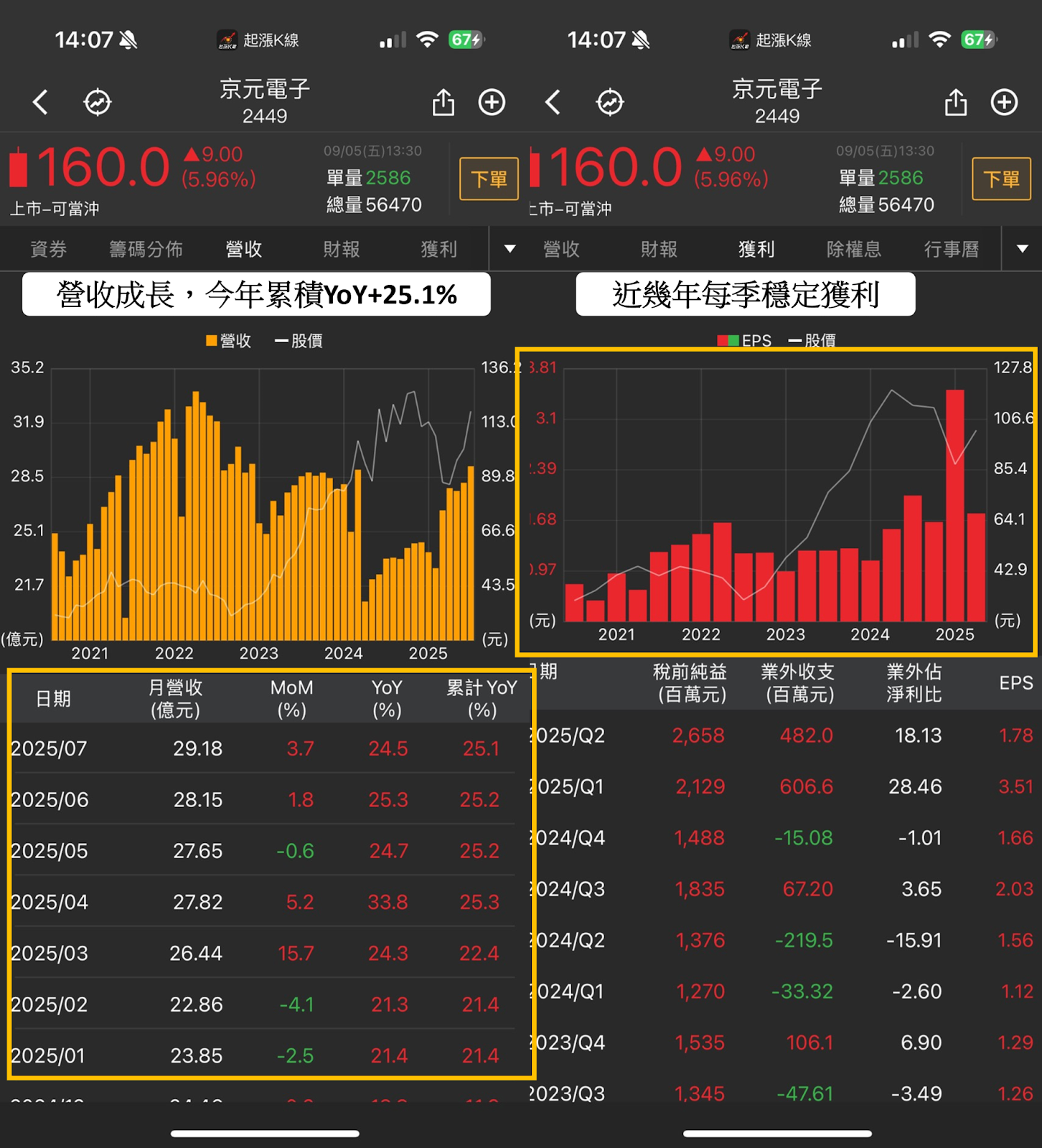The height and width of the screenshot is (1148, 1042).
Task: Tap the chart trend icon on left screen
Action: [x=98, y=103]
